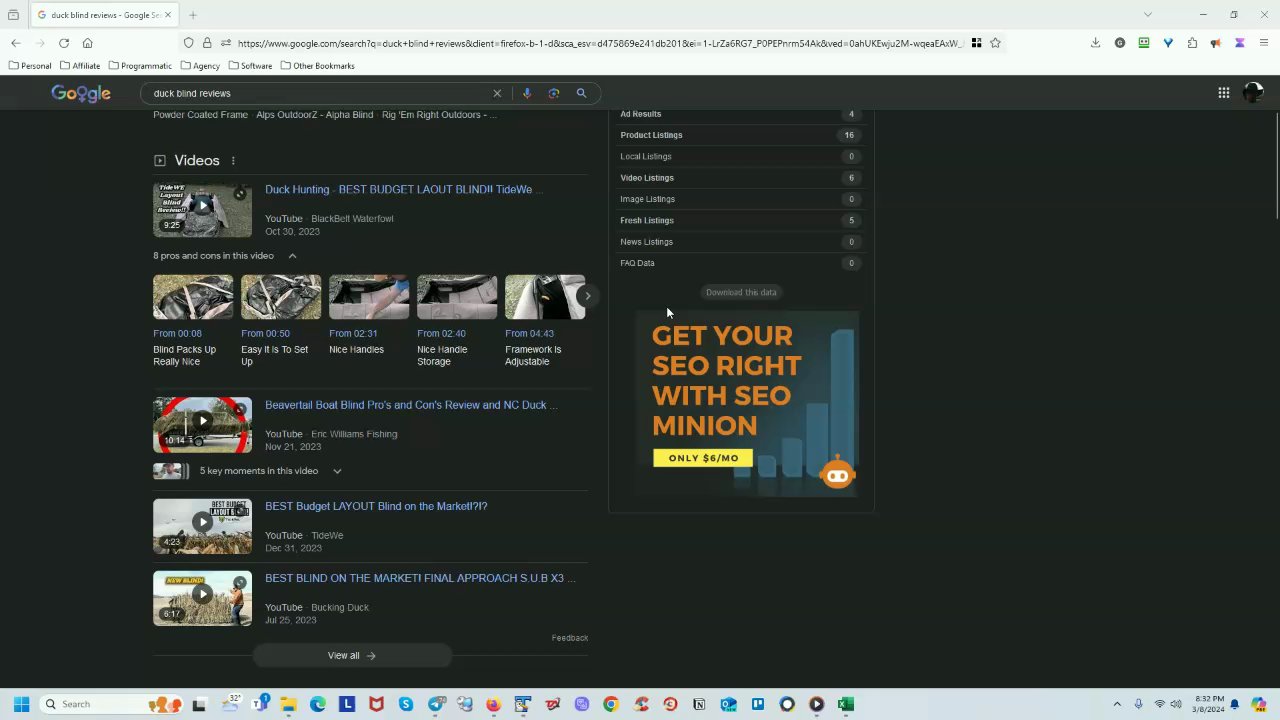Open the Personal bookmarks folder

(29, 66)
